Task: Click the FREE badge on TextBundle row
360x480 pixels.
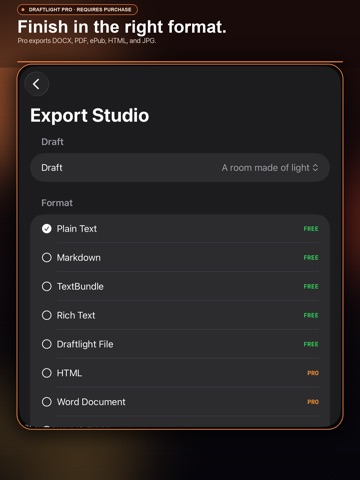Action: tap(311, 286)
